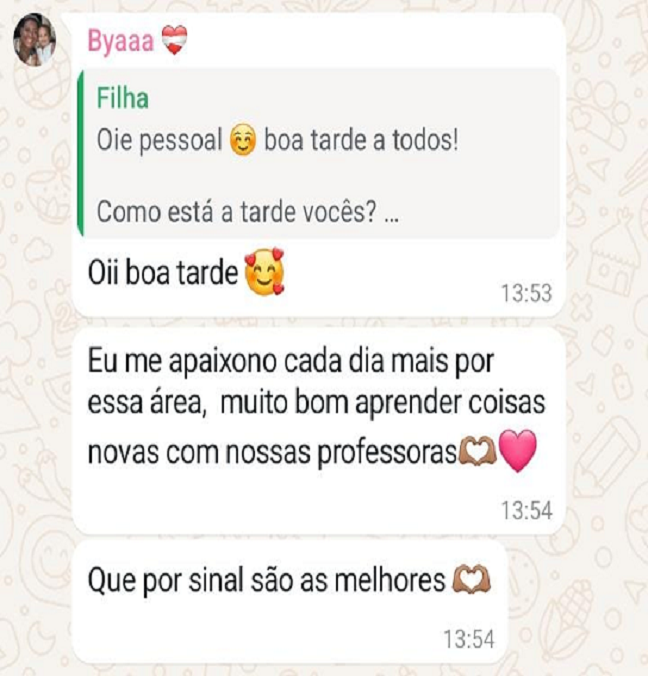Tap the word 'professoras' in the message
Image resolution: width=648 pixels, height=676 pixels.
(x=386, y=454)
